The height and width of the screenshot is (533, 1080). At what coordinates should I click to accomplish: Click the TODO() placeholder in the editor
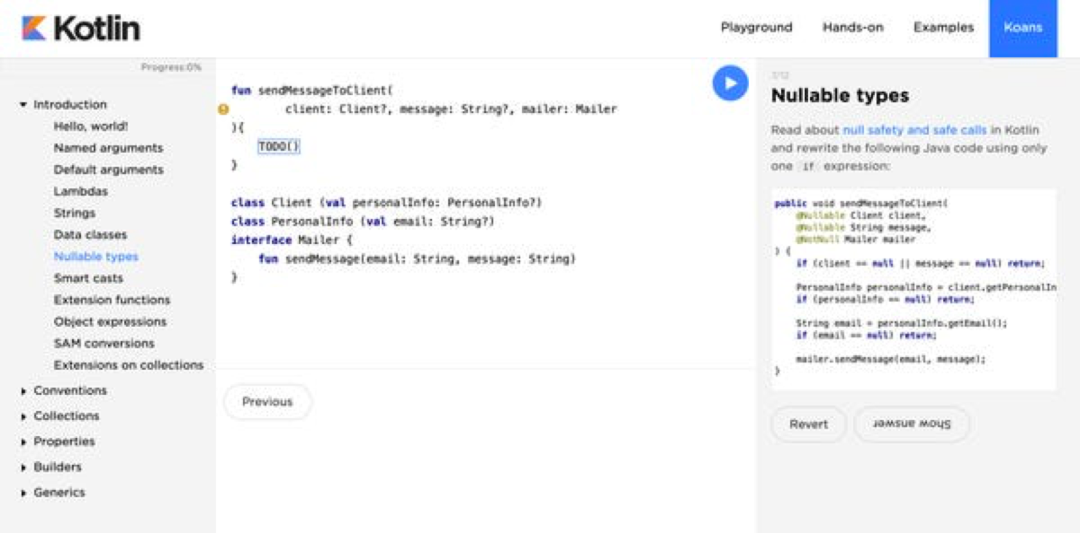(x=279, y=146)
